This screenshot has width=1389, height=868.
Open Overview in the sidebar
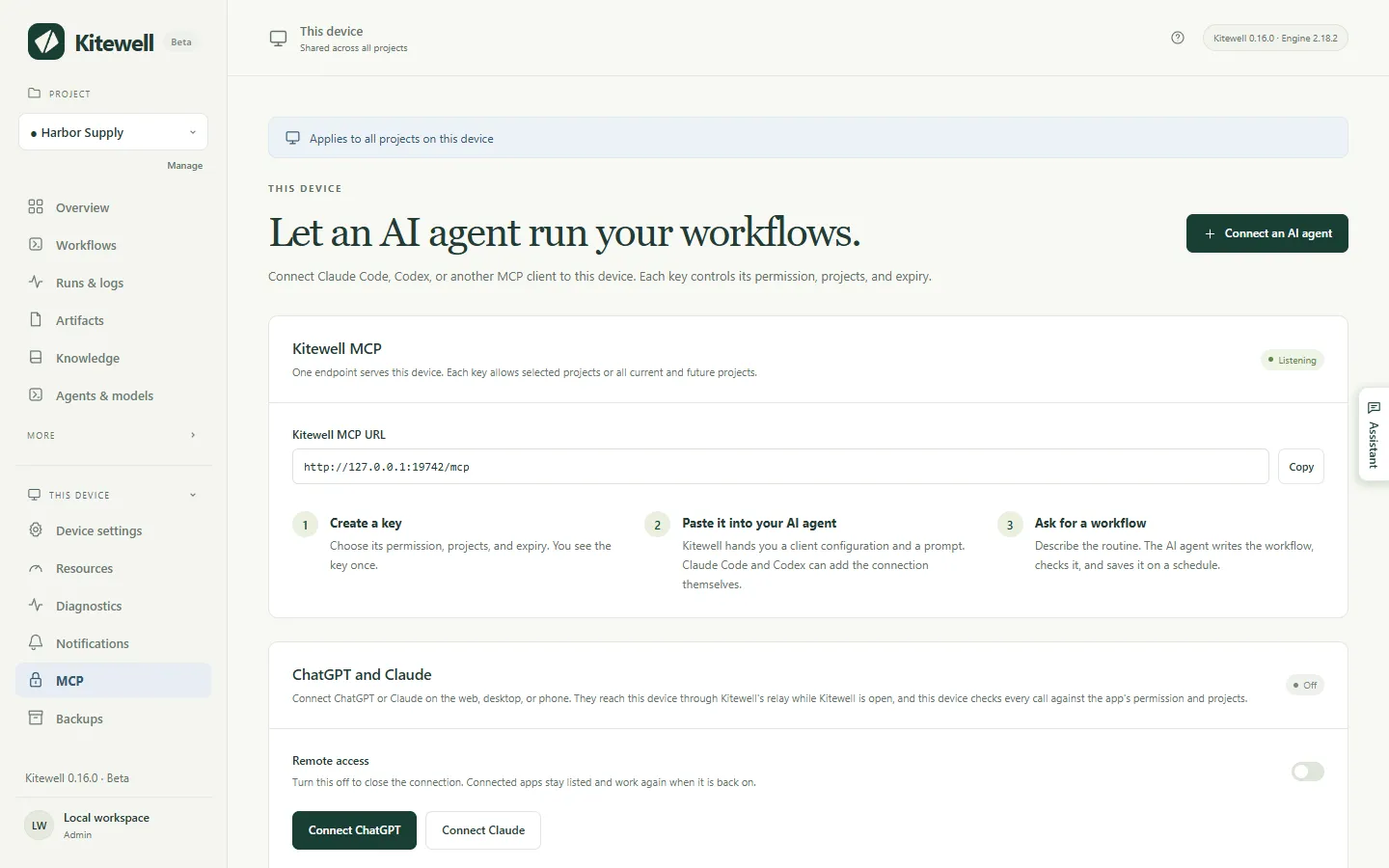coord(113,207)
